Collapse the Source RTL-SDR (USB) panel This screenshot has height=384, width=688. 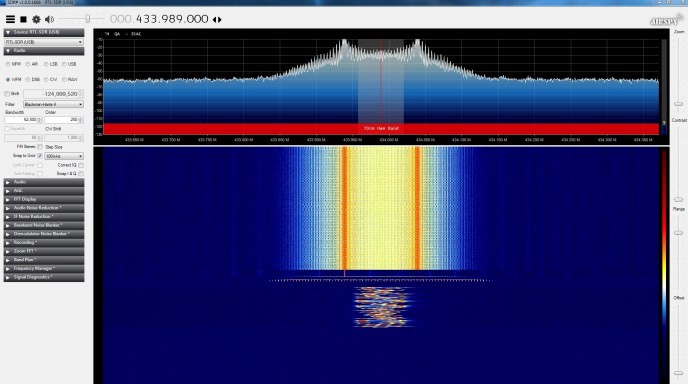click(x=44, y=32)
